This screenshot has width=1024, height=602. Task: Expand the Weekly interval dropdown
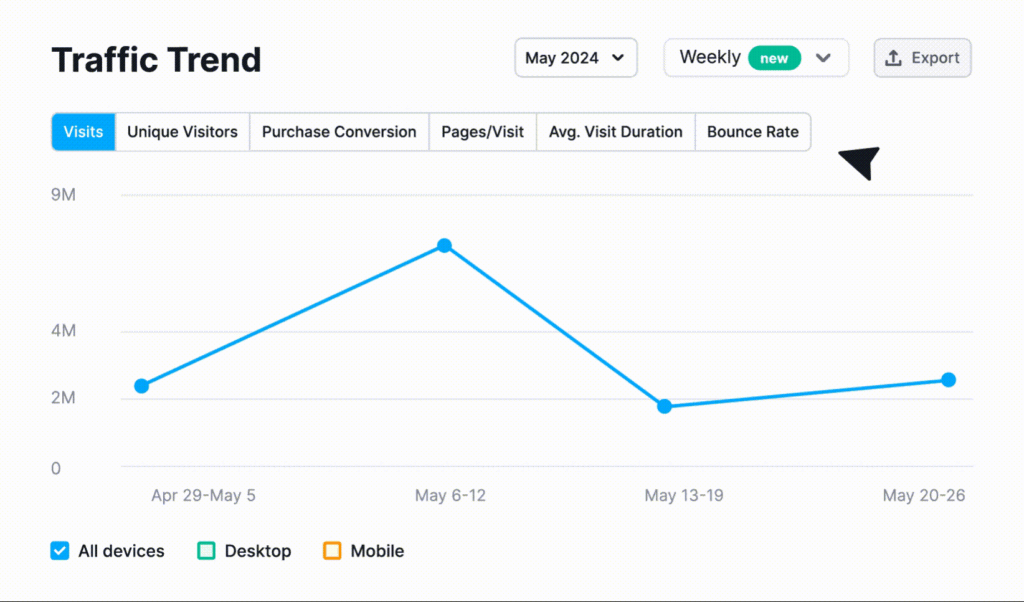click(710, 58)
